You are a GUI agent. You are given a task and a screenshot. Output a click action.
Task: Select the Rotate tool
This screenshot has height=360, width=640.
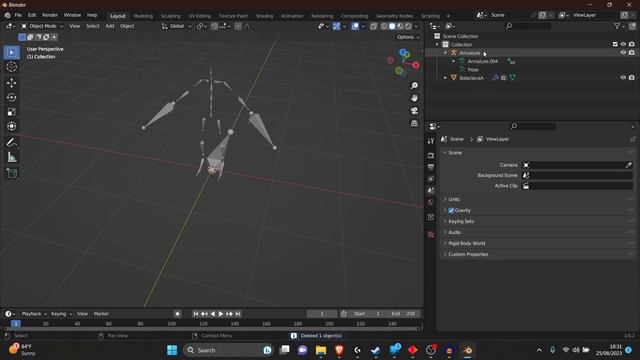click(x=11, y=97)
